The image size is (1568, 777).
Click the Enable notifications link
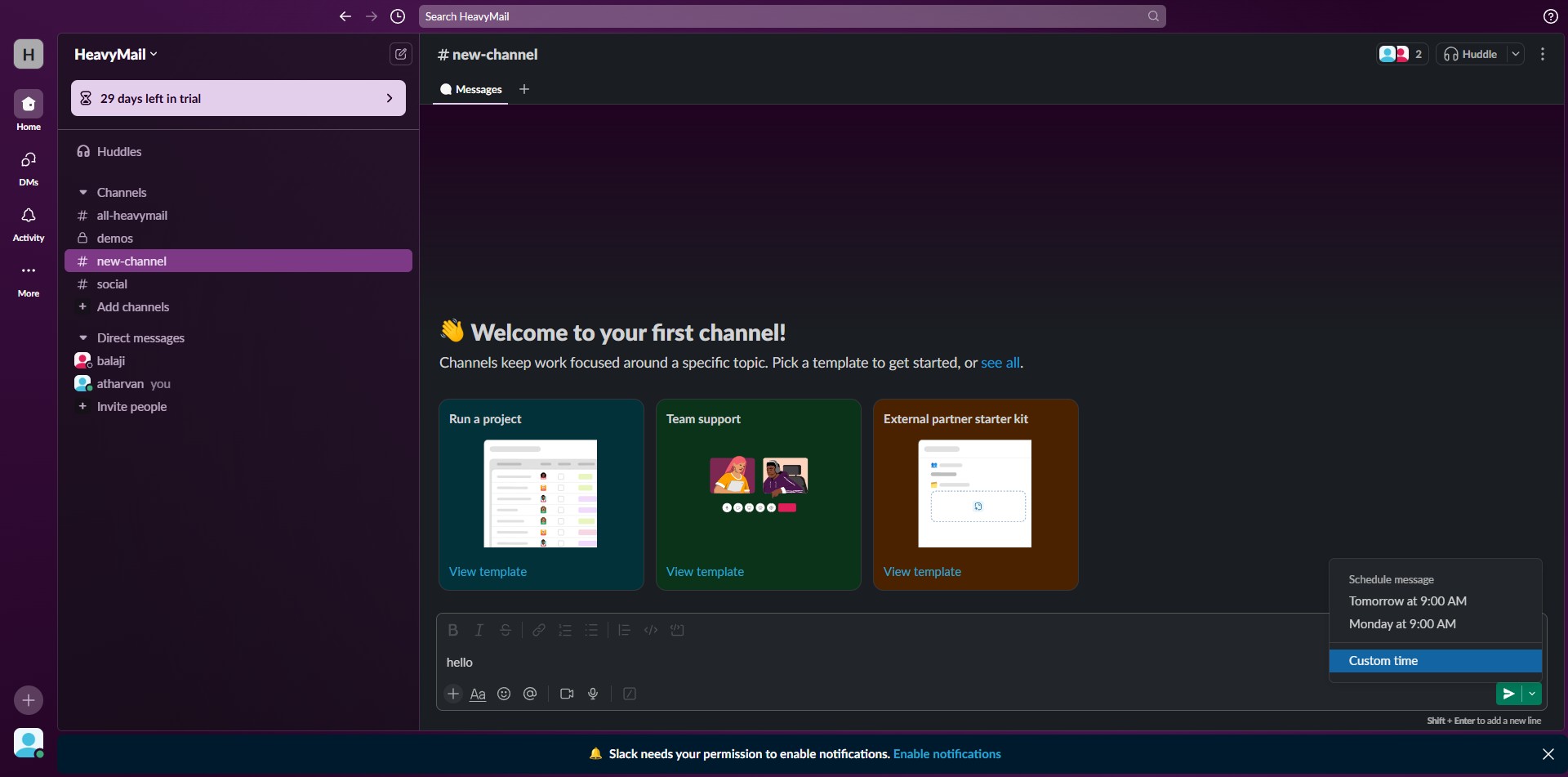click(x=947, y=754)
